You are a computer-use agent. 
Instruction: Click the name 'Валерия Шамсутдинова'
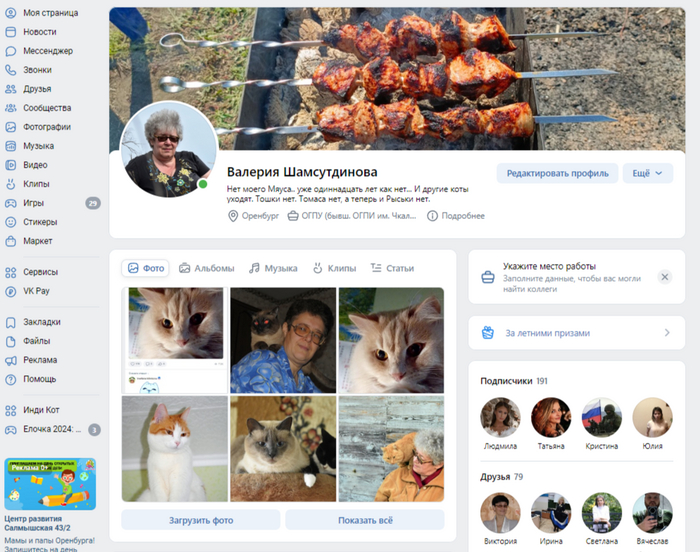[x=302, y=172]
